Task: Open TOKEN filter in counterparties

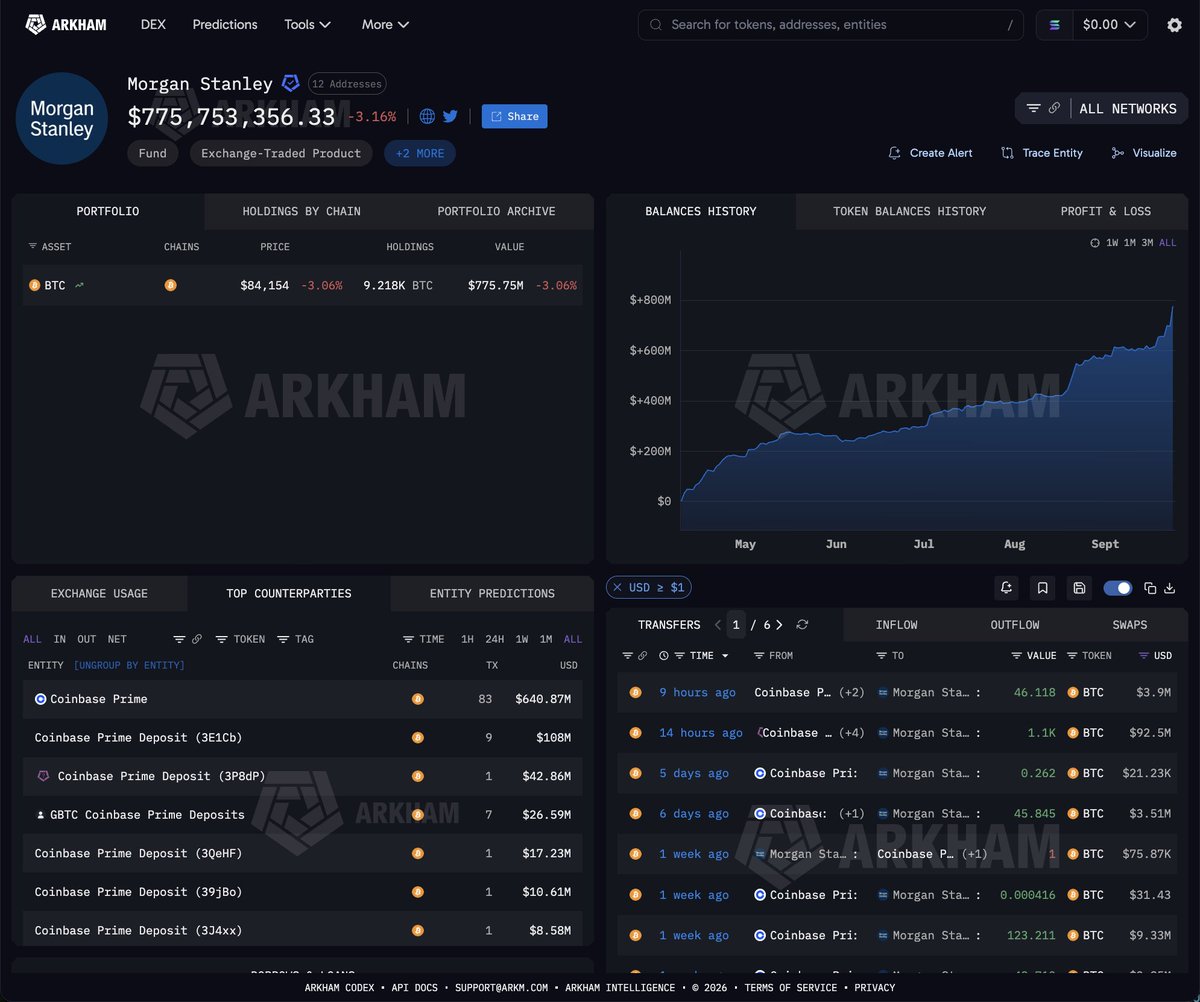Action: tap(241, 639)
